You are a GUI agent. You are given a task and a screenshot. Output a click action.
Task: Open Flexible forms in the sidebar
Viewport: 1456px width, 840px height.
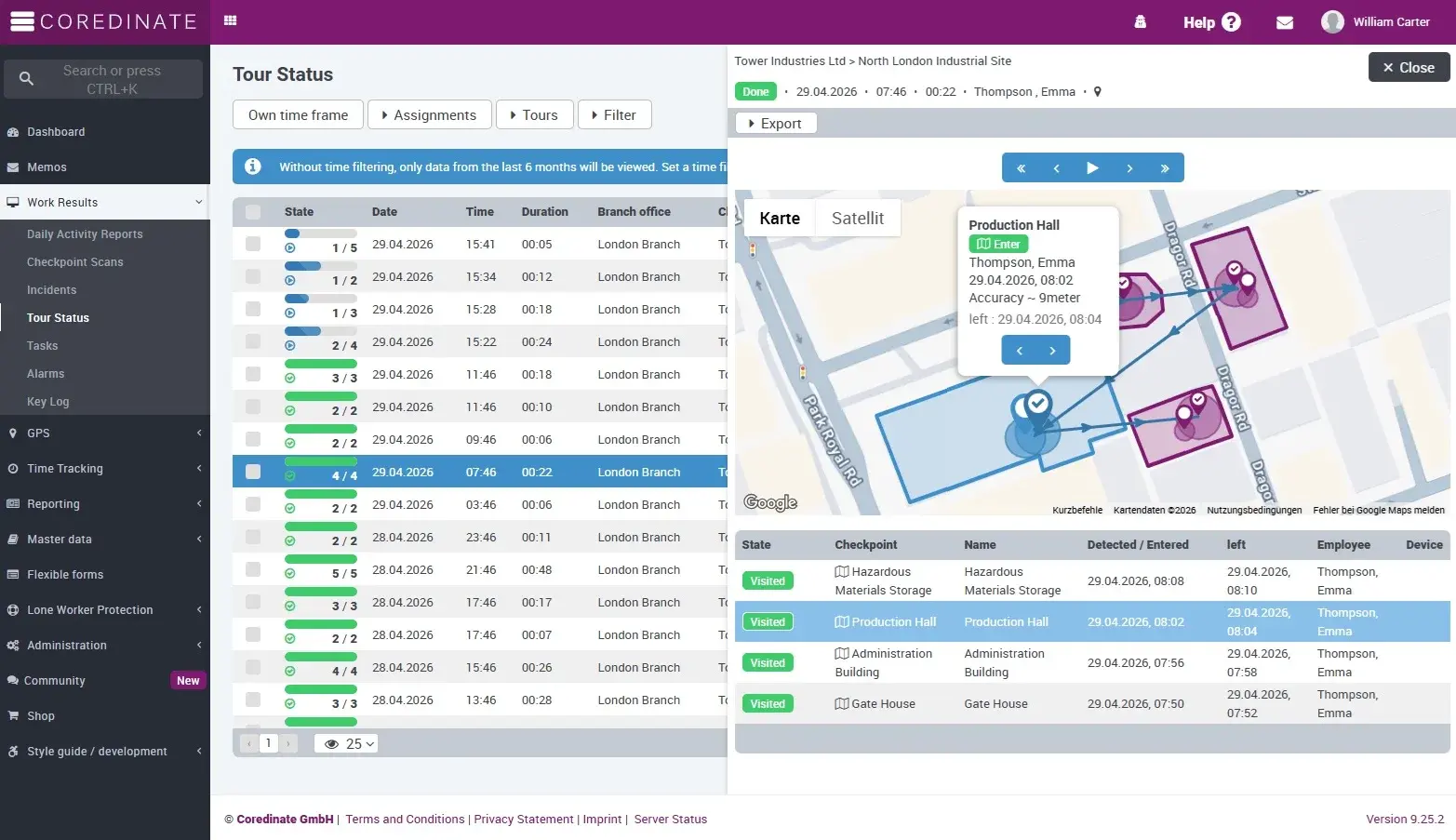65,575
